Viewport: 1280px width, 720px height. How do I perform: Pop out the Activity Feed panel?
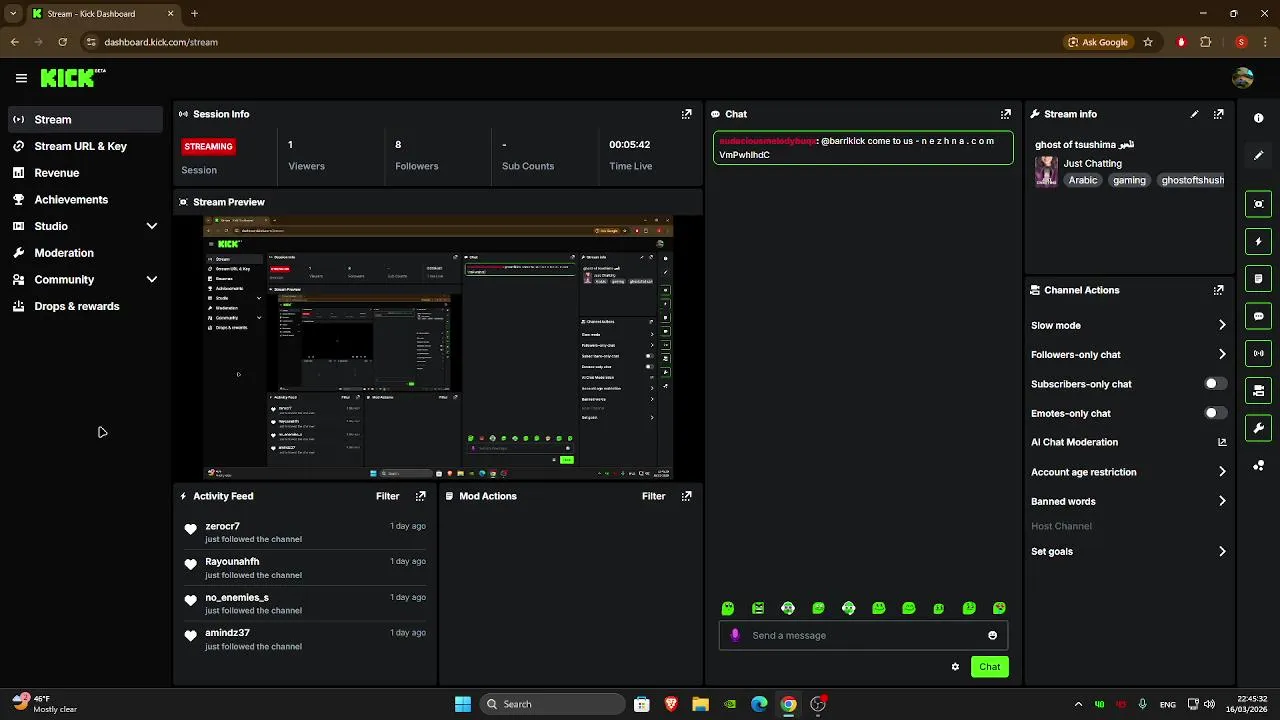(420, 496)
